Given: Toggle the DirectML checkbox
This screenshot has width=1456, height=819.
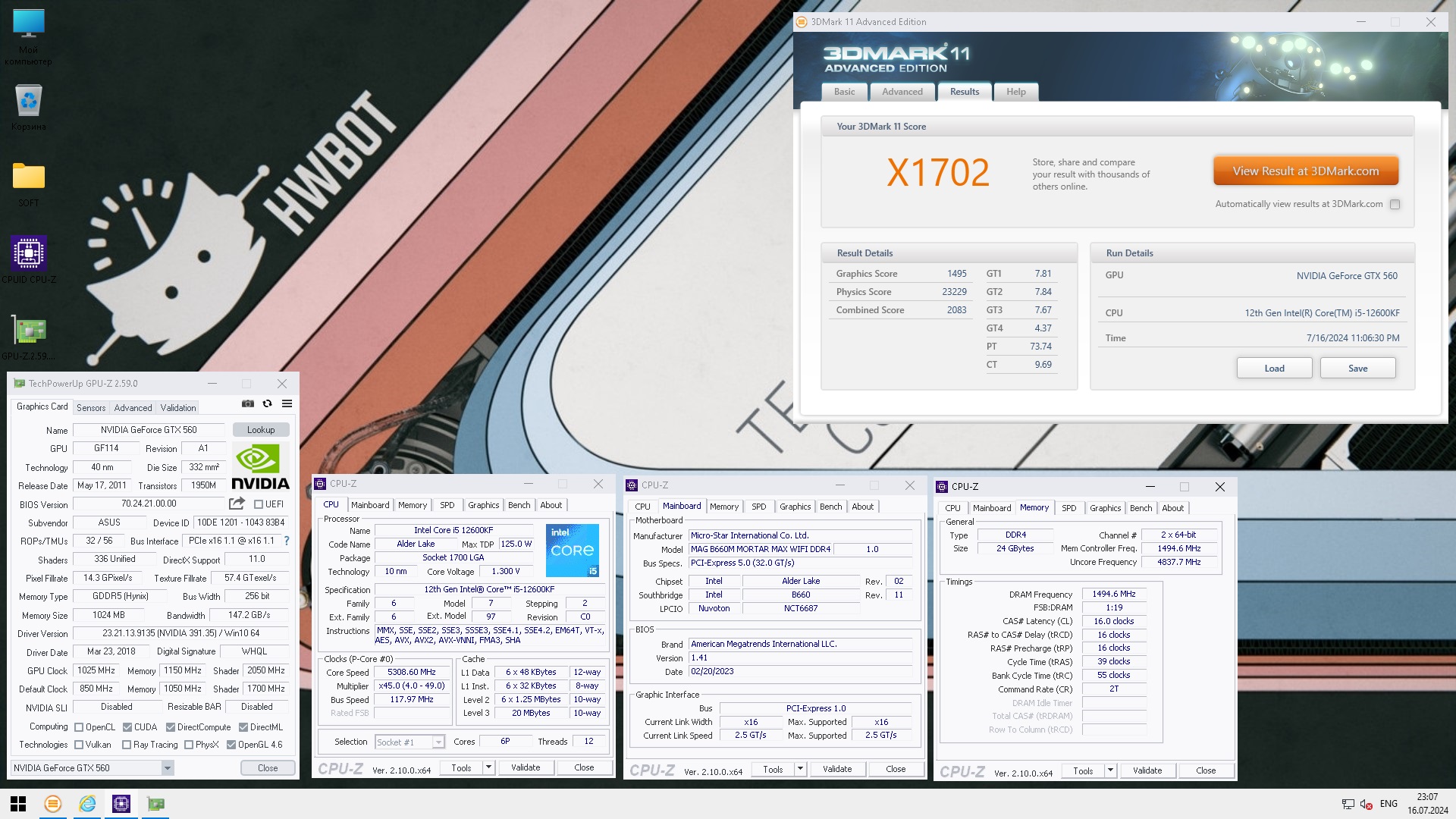Looking at the screenshot, I should [243, 727].
